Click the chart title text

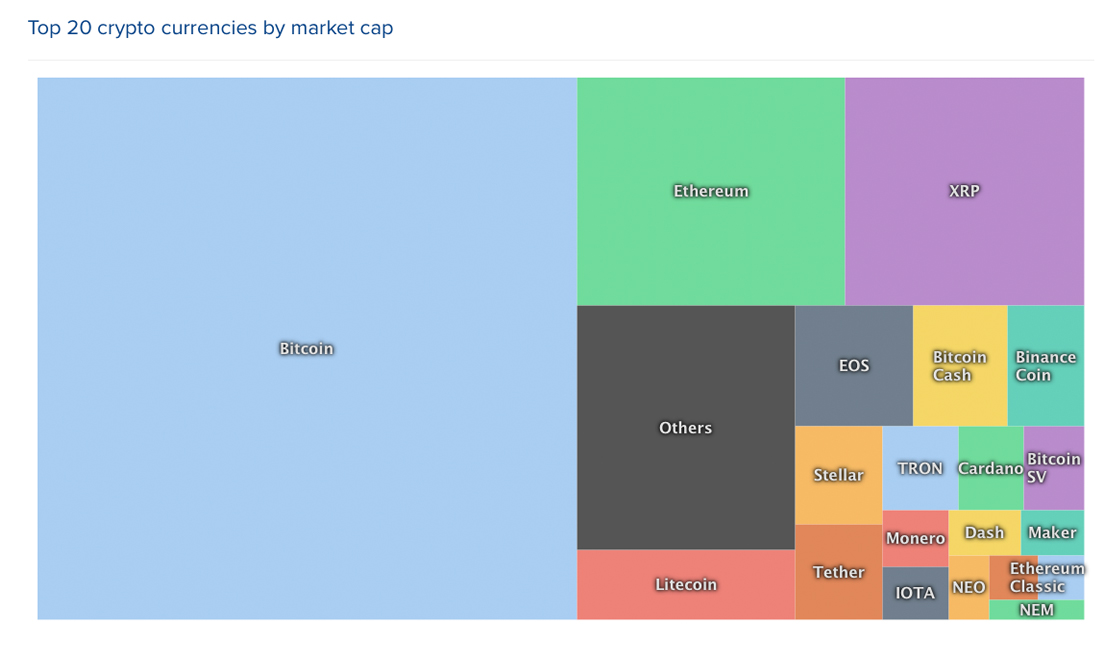210,28
